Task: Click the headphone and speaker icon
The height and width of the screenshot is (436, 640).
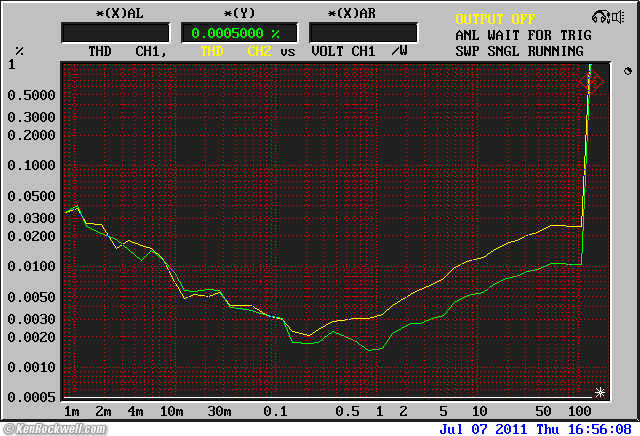Action: [608, 17]
